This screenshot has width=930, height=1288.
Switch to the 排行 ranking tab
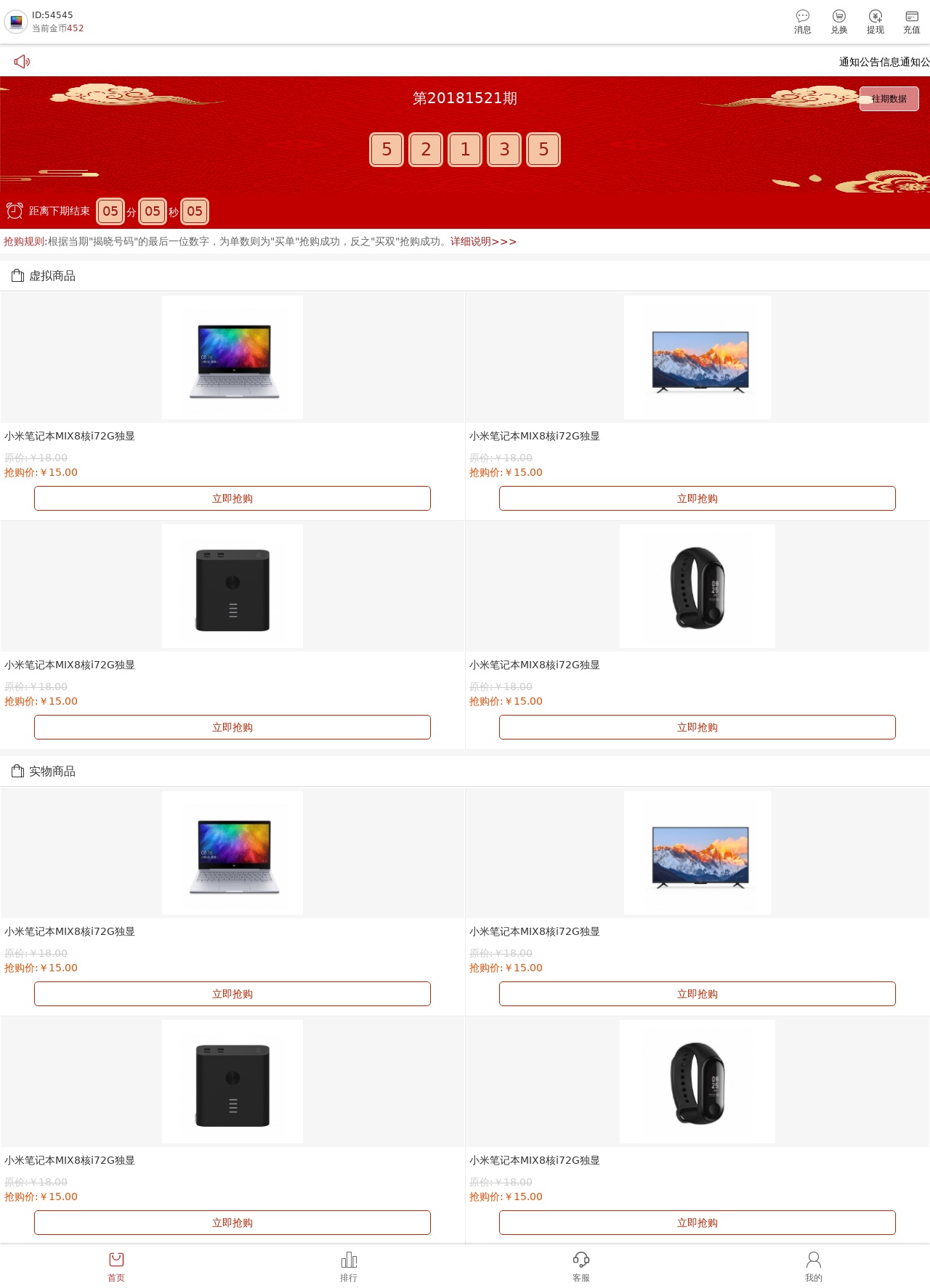pos(349,1266)
